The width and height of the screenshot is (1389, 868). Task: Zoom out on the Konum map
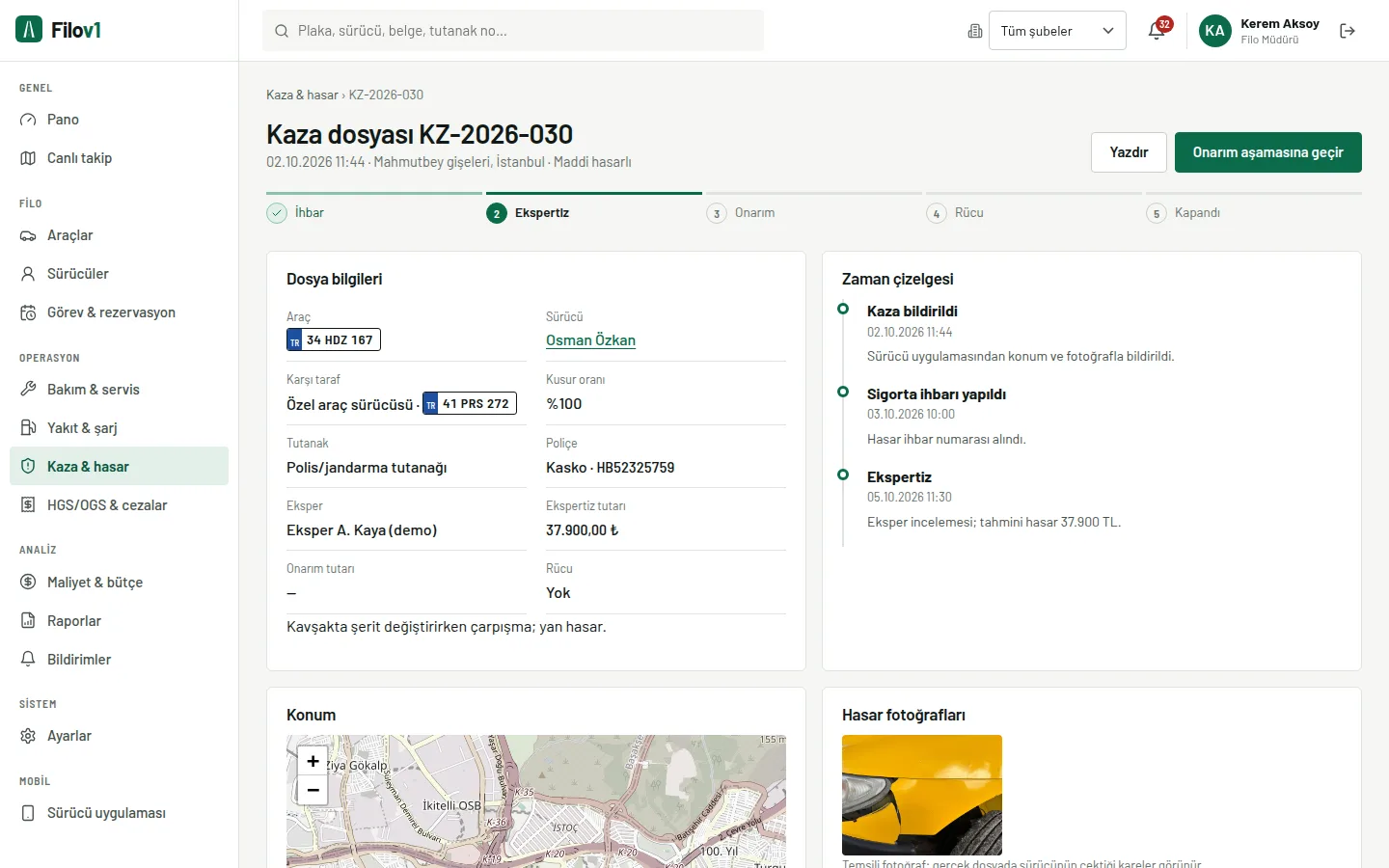(x=313, y=790)
